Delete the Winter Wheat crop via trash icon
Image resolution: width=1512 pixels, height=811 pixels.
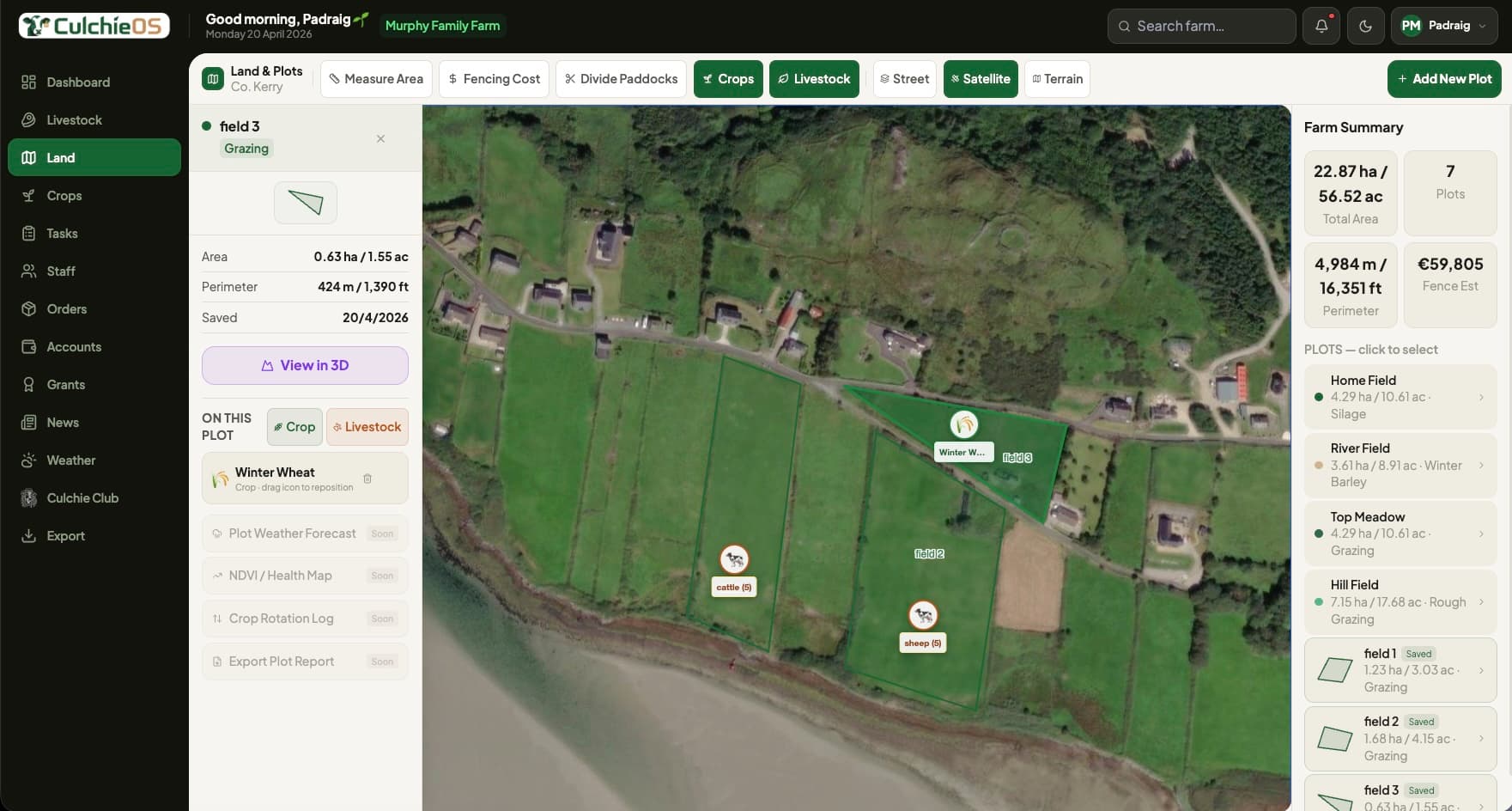coord(367,479)
